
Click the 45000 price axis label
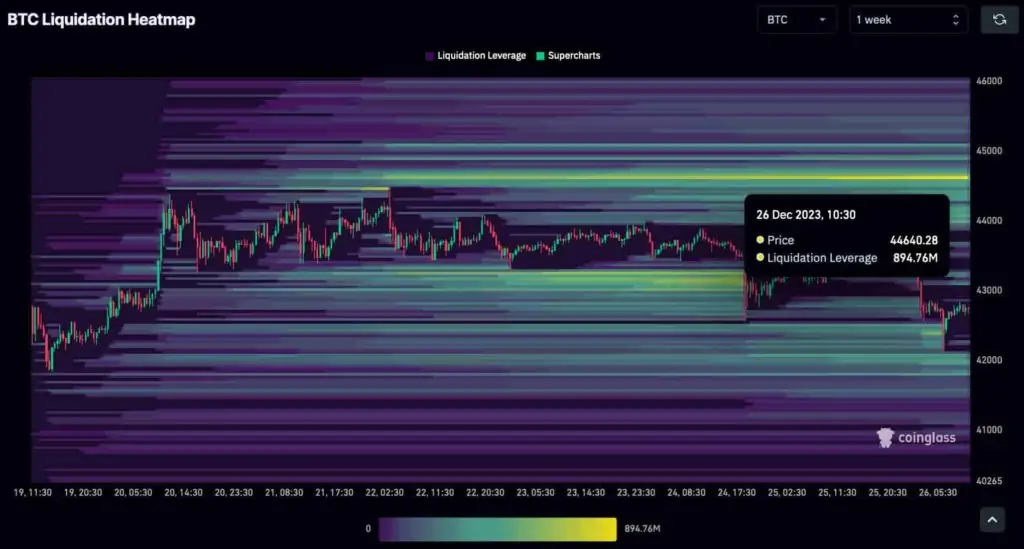point(989,151)
